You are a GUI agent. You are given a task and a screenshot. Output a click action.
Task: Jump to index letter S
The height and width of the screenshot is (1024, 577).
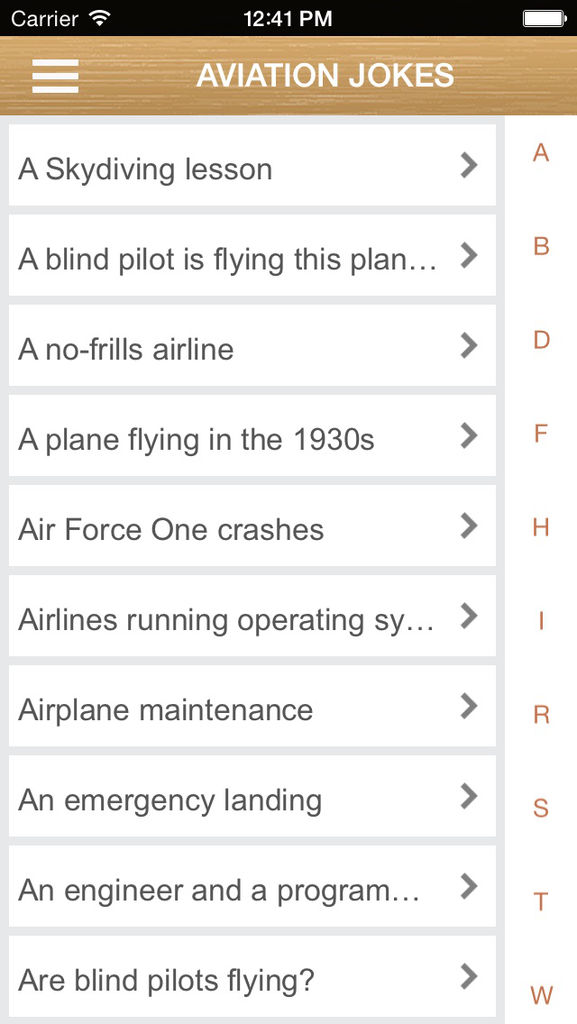click(x=540, y=808)
